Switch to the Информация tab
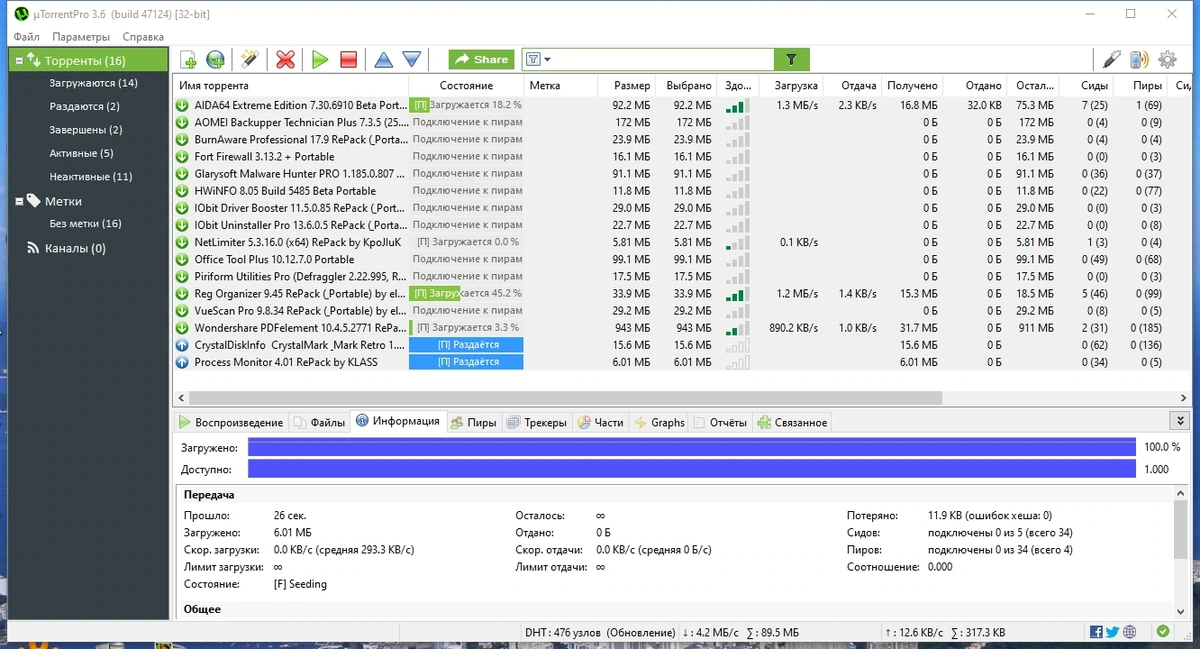Screen dimensions: 1200x649 point(397,421)
